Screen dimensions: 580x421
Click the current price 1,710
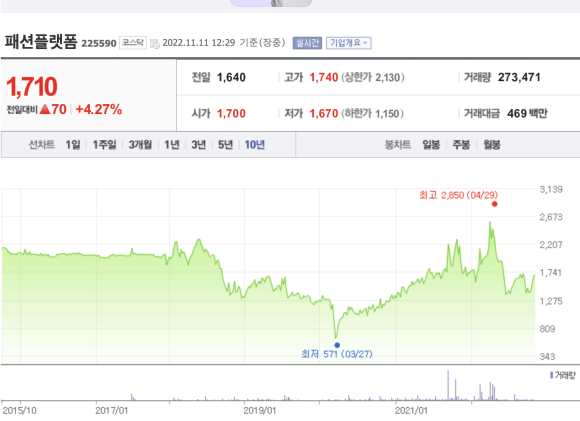click(x=32, y=87)
